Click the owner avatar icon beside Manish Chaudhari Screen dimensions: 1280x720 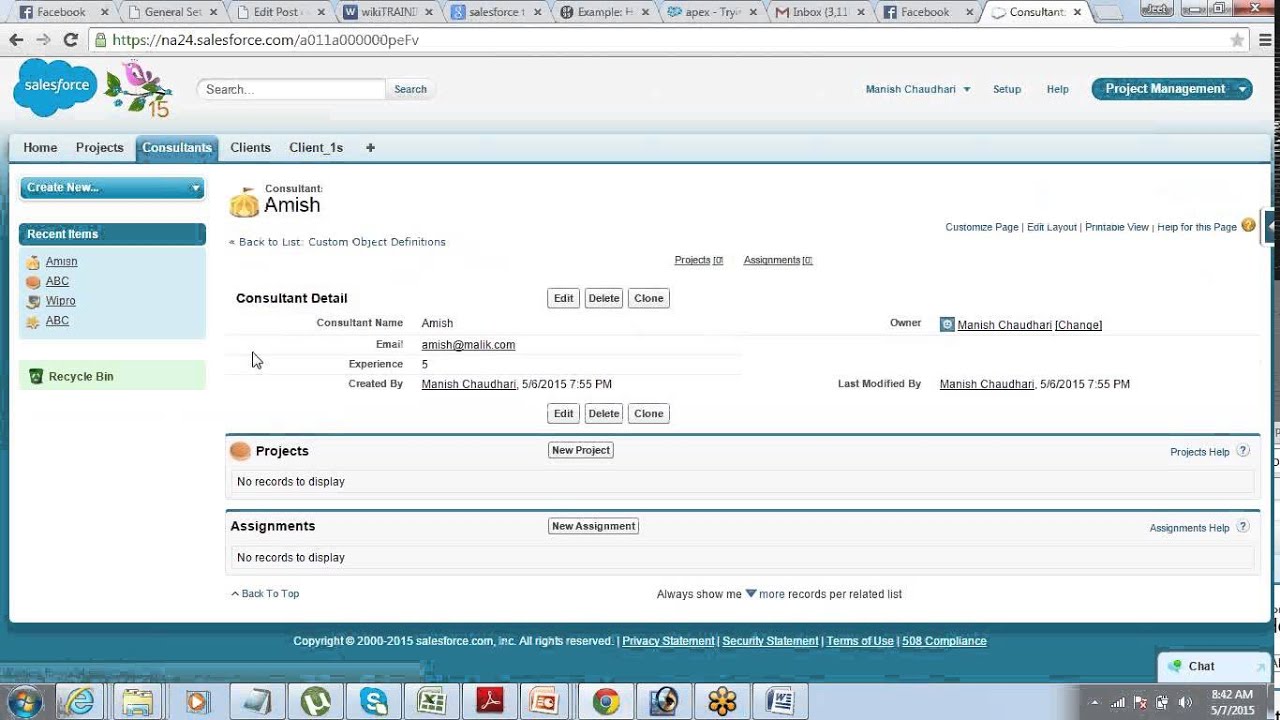[947, 324]
